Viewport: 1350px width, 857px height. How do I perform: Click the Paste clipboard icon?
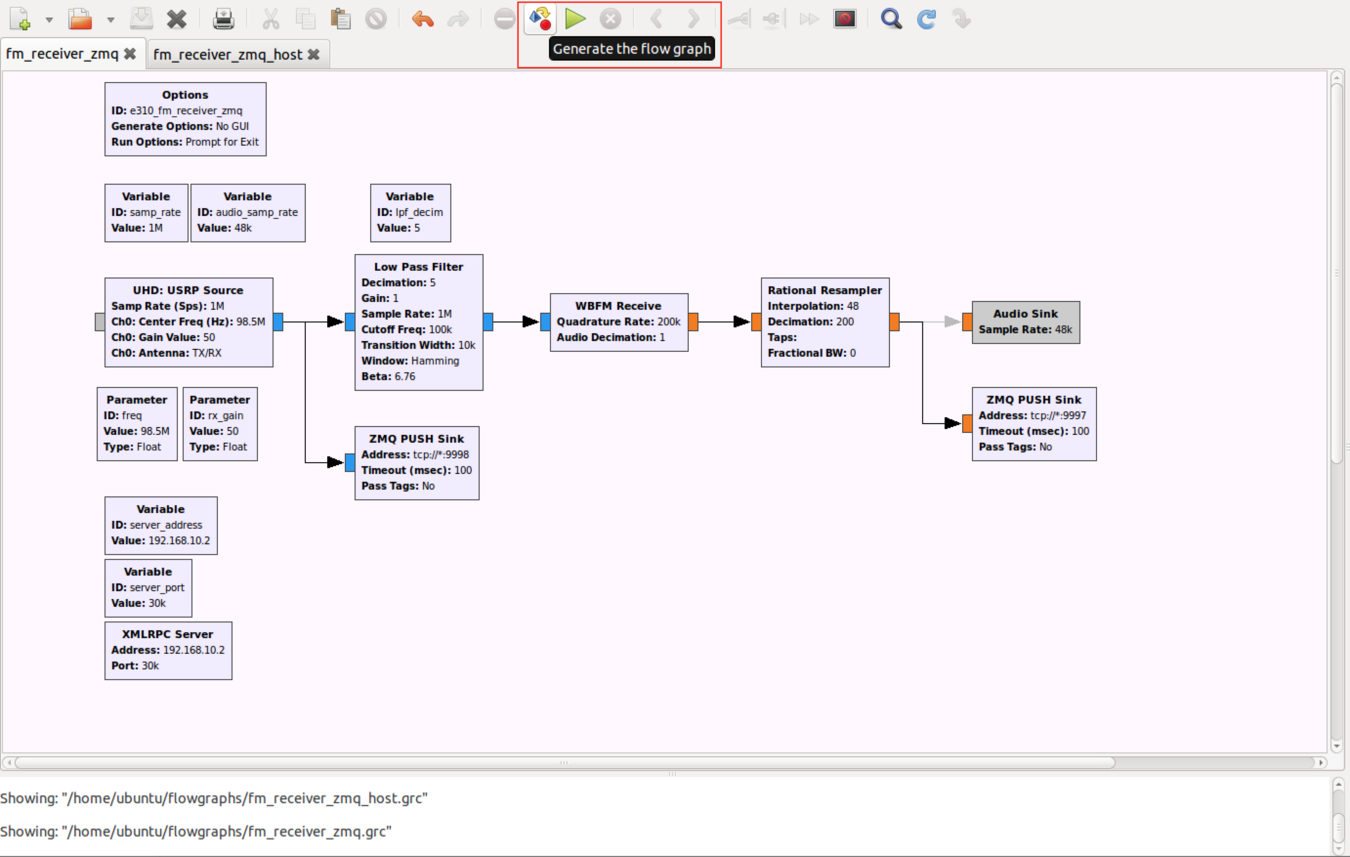click(x=341, y=19)
